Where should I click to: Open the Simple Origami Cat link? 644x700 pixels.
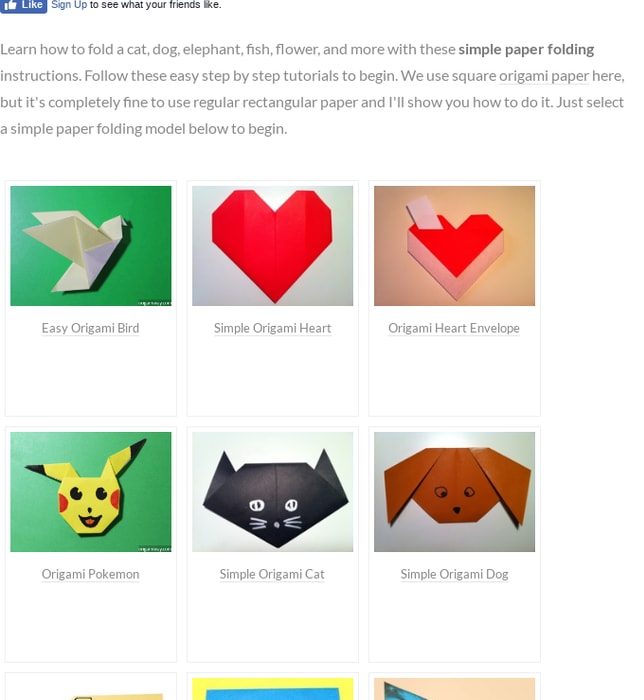click(x=272, y=574)
